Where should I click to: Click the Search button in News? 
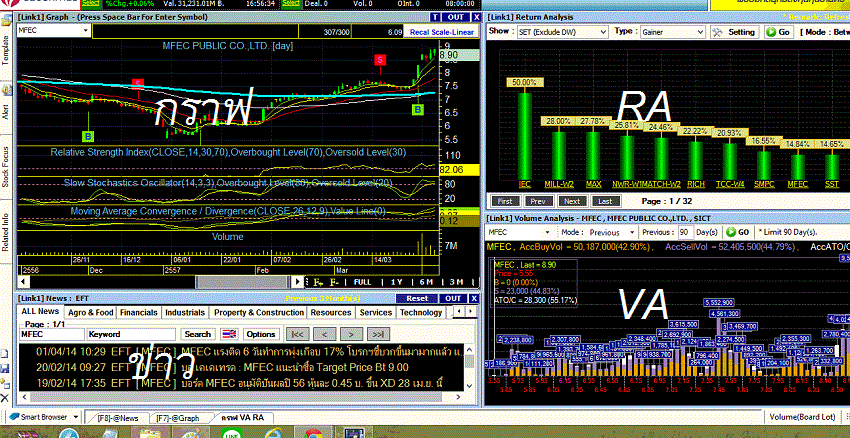[197, 334]
